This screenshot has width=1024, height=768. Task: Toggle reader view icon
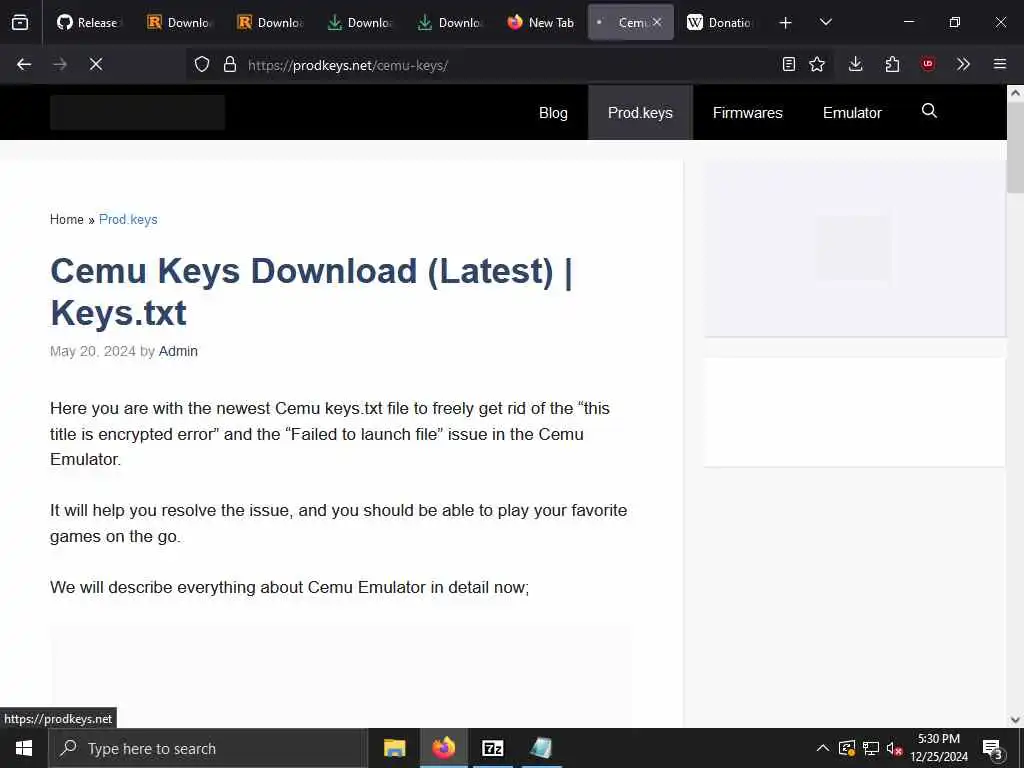coord(789,64)
